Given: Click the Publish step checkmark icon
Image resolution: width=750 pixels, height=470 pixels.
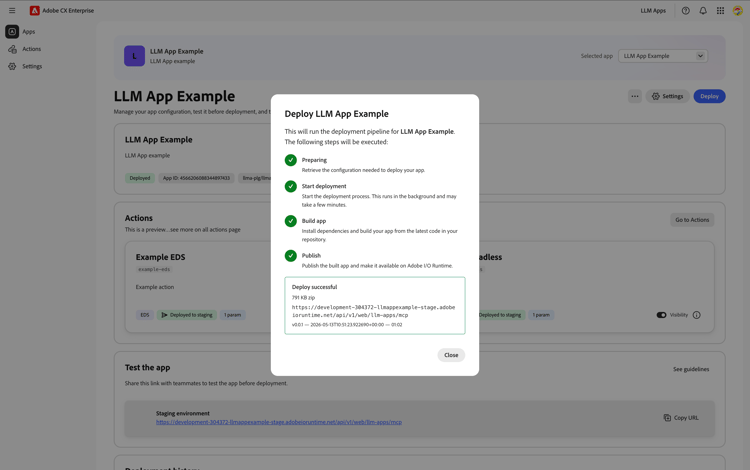Looking at the screenshot, I should coord(291,256).
